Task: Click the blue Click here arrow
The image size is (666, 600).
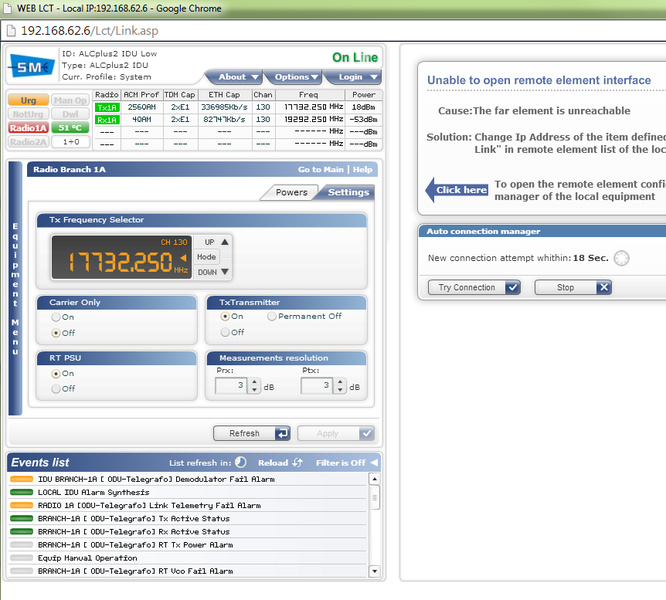Action: coord(457,190)
